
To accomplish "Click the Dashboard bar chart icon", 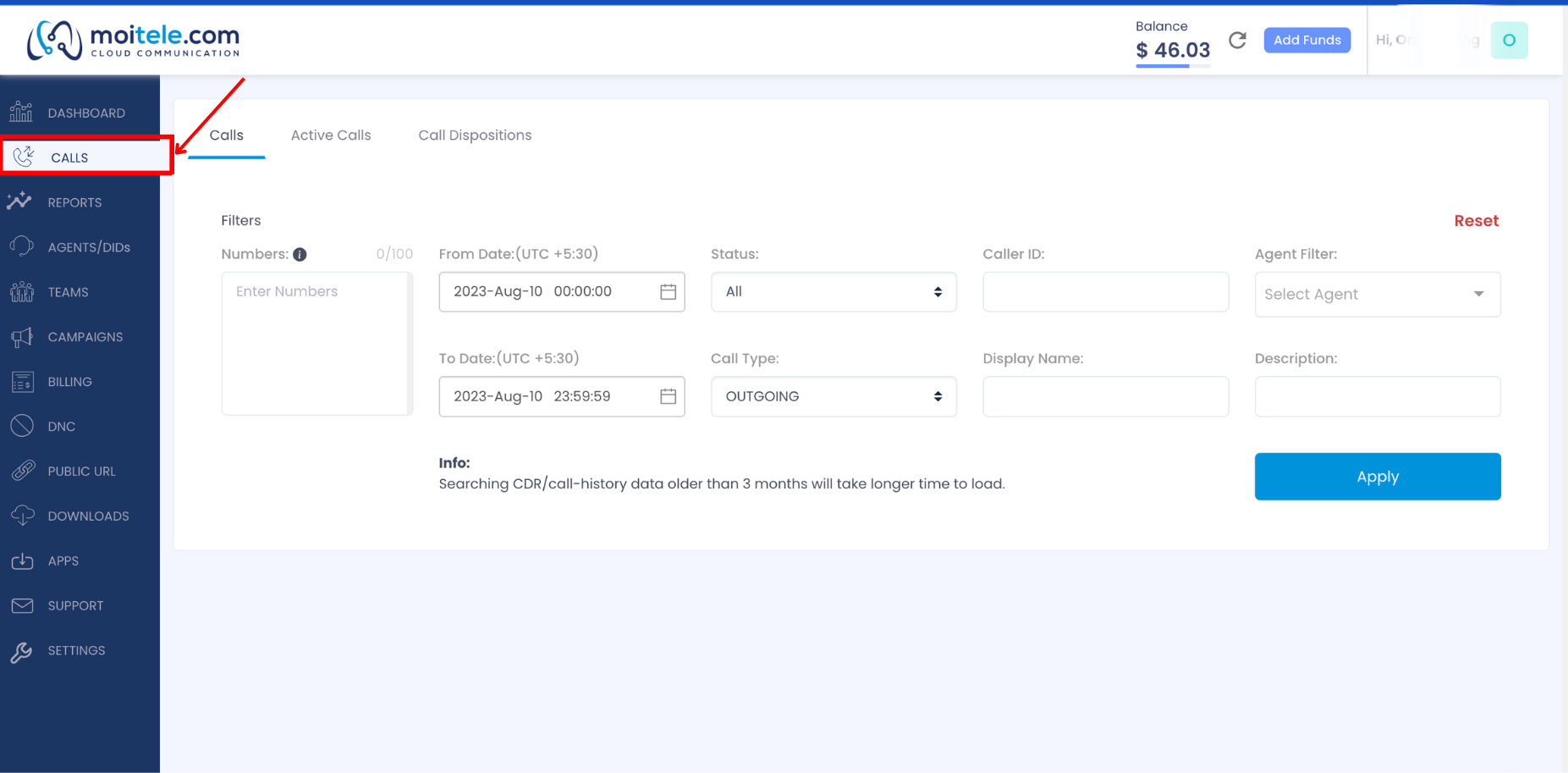I will [21, 112].
